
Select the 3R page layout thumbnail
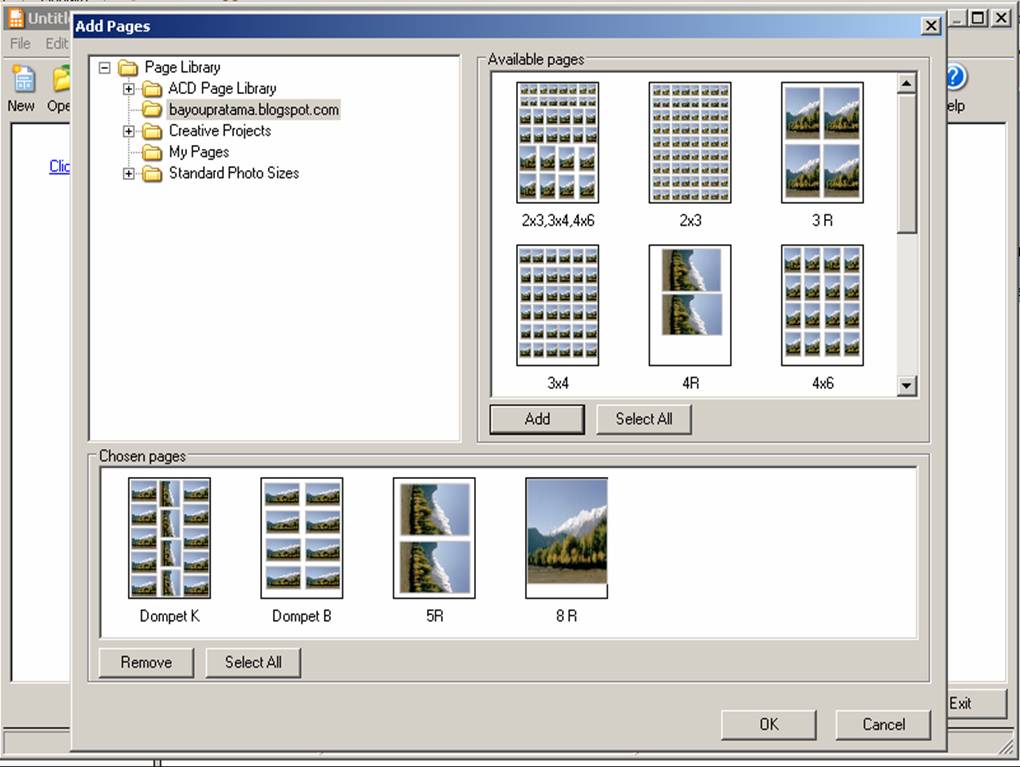[821, 140]
